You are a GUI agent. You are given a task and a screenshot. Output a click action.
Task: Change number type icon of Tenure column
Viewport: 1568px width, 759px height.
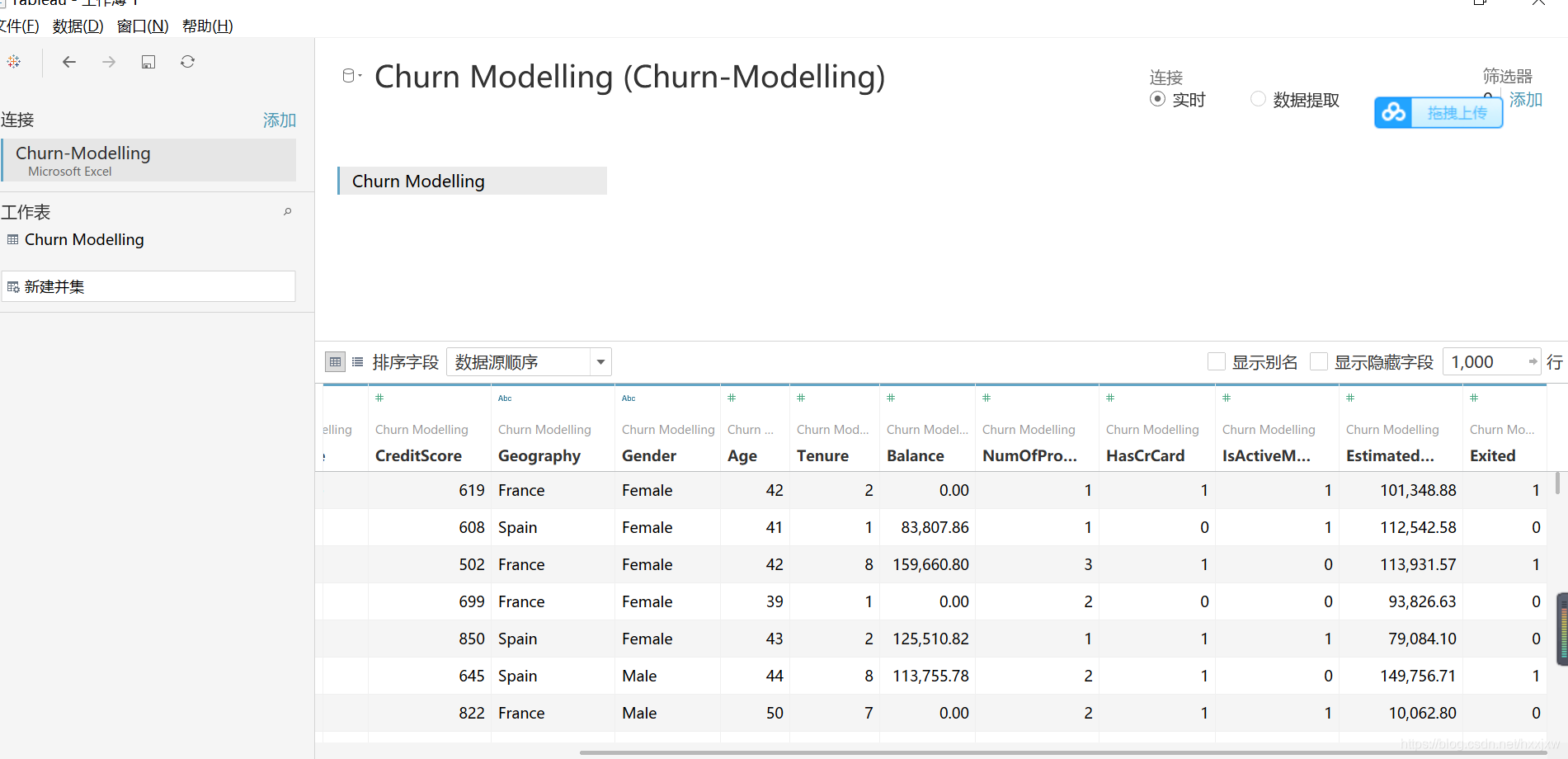pyautogui.click(x=801, y=398)
